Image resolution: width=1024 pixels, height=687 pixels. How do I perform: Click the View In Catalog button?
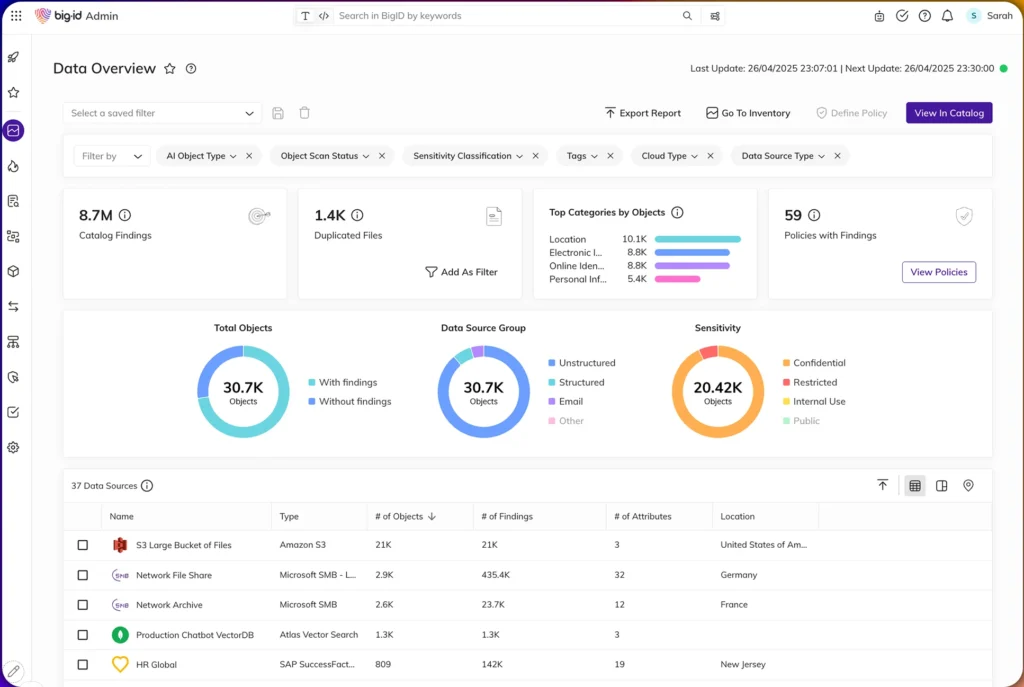point(949,113)
